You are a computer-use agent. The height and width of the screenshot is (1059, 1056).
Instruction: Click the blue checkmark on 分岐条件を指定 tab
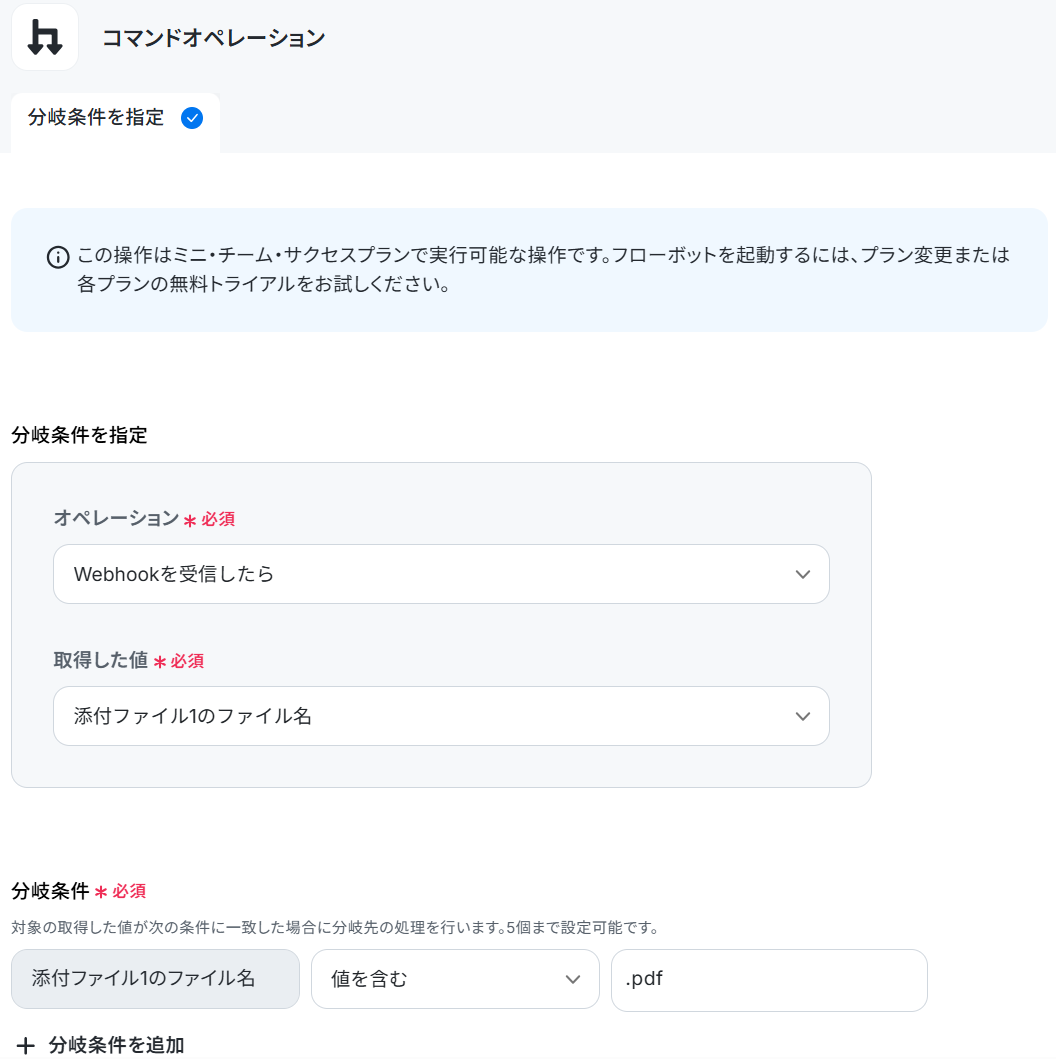pos(192,118)
